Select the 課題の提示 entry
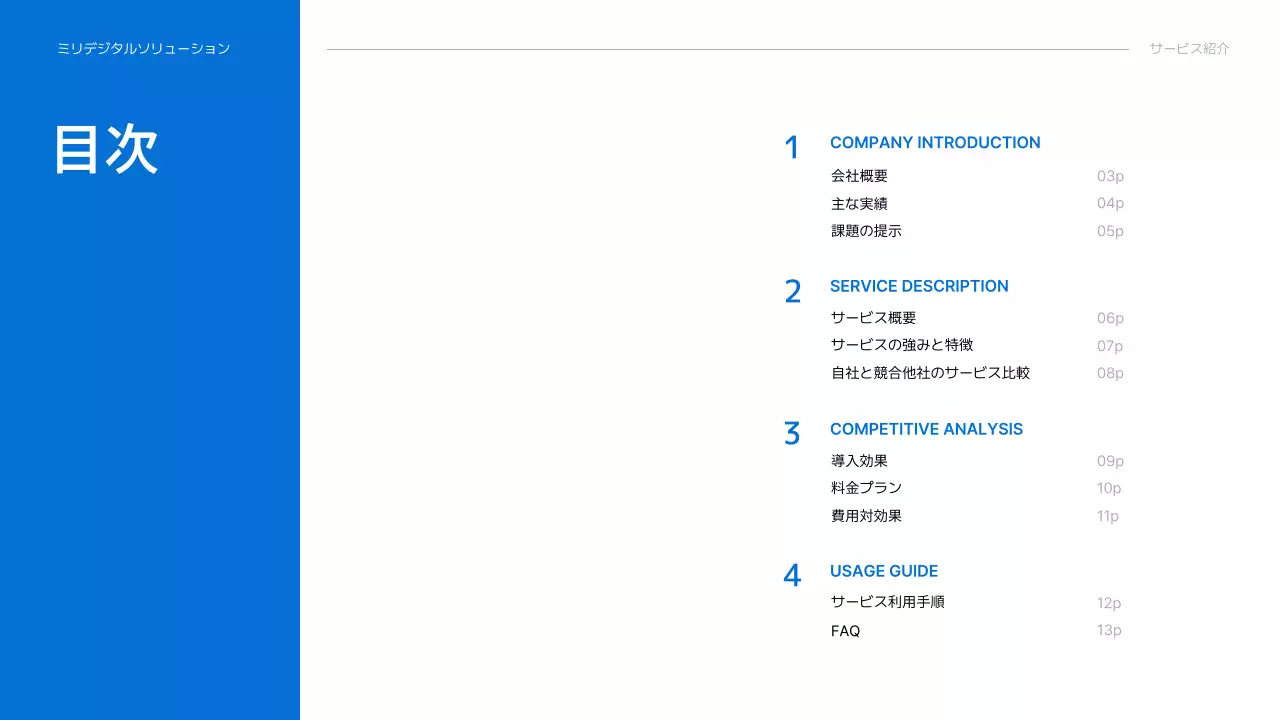The image size is (1280, 720). (866, 231)
